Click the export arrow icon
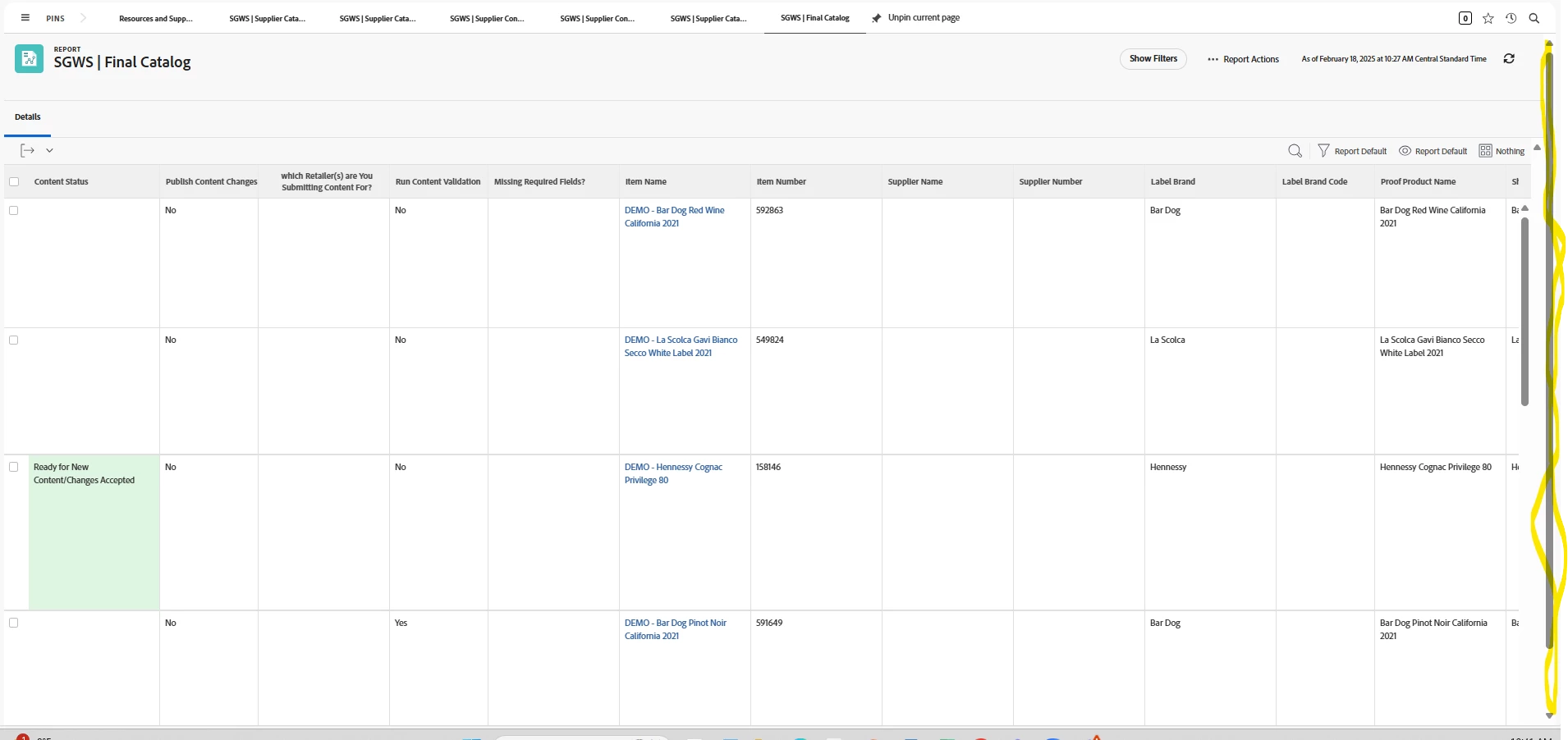The image size is (1568, 740). [27, 150]
